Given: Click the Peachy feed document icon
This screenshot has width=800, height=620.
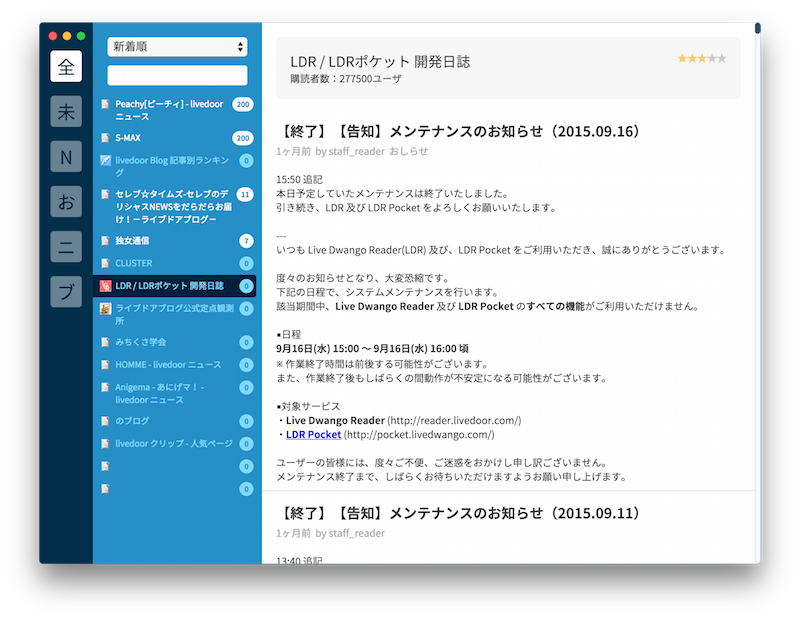Looking at the screenshot, I should pyautogui.click(x=105, y=104).
